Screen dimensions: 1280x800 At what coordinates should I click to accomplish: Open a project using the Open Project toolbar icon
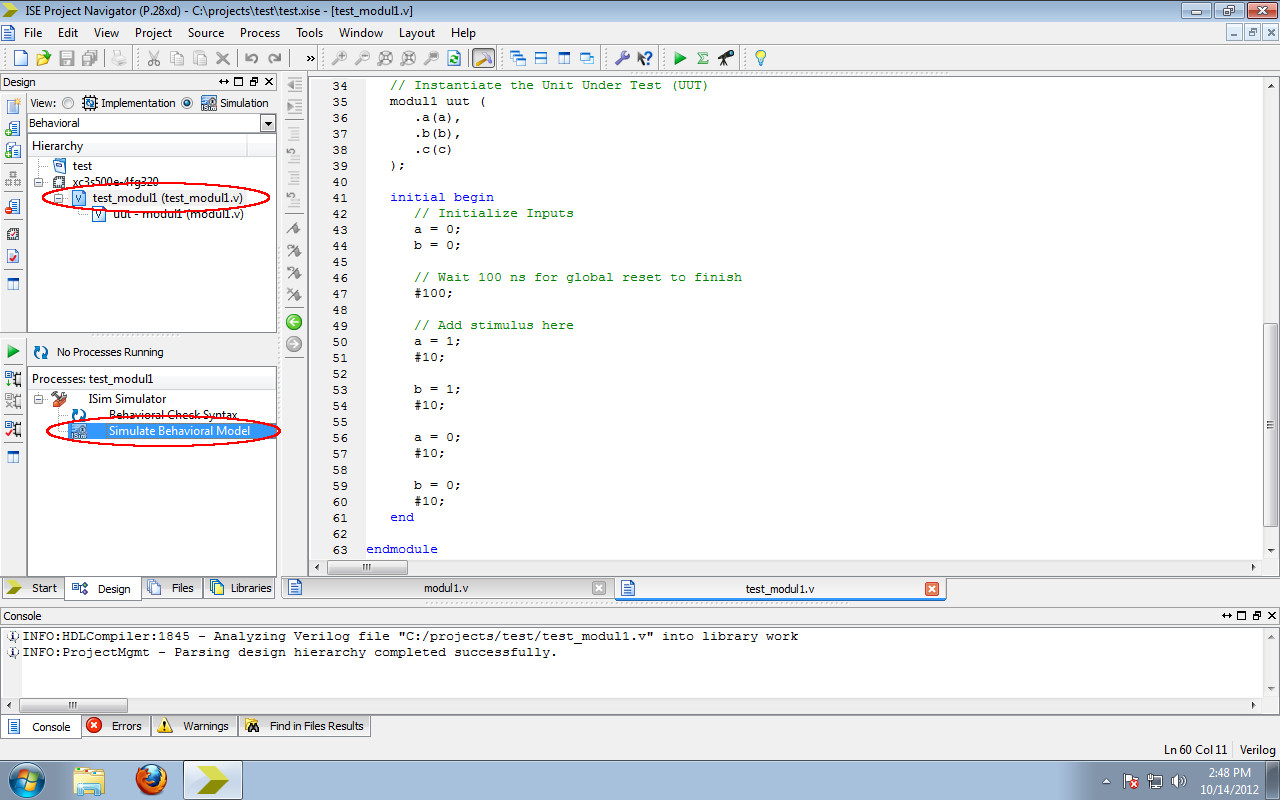click(42, 58)
